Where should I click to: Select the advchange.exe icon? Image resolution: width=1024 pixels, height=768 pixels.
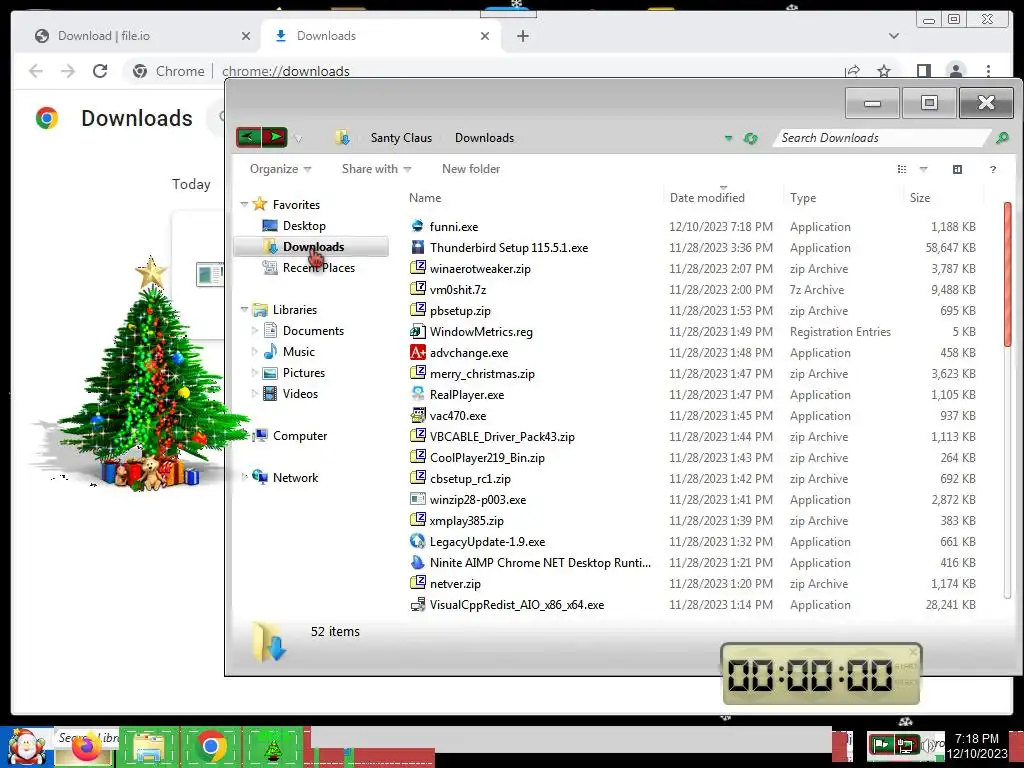417,352
